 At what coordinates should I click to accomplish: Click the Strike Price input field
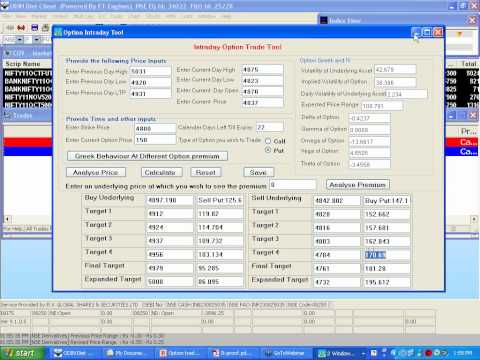click(155, 128)
